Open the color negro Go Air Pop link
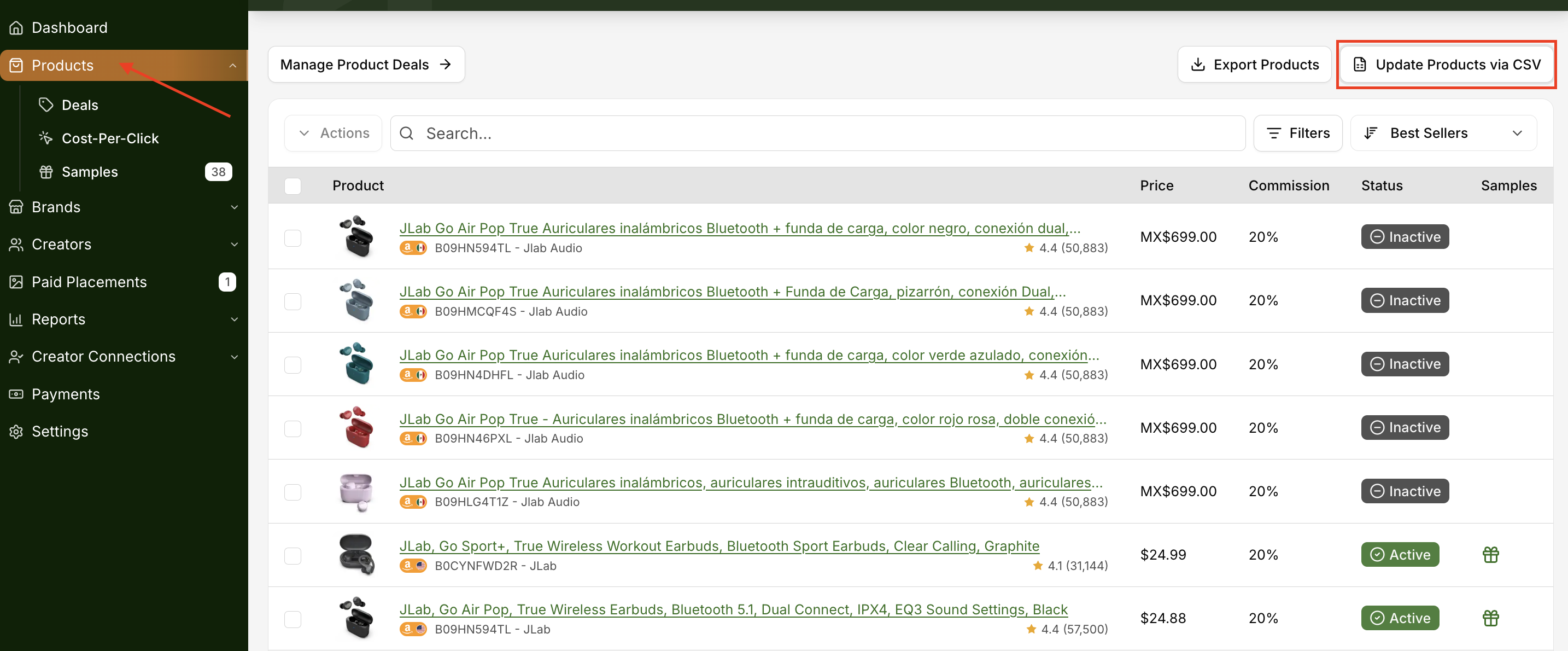The height and width of the screenshot is (651, 1568). tap(740, 228)
